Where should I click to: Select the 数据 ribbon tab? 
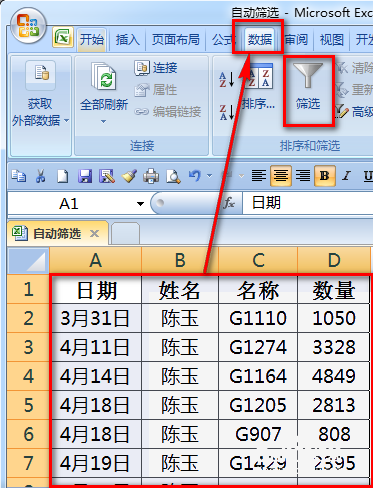point(259,40)
